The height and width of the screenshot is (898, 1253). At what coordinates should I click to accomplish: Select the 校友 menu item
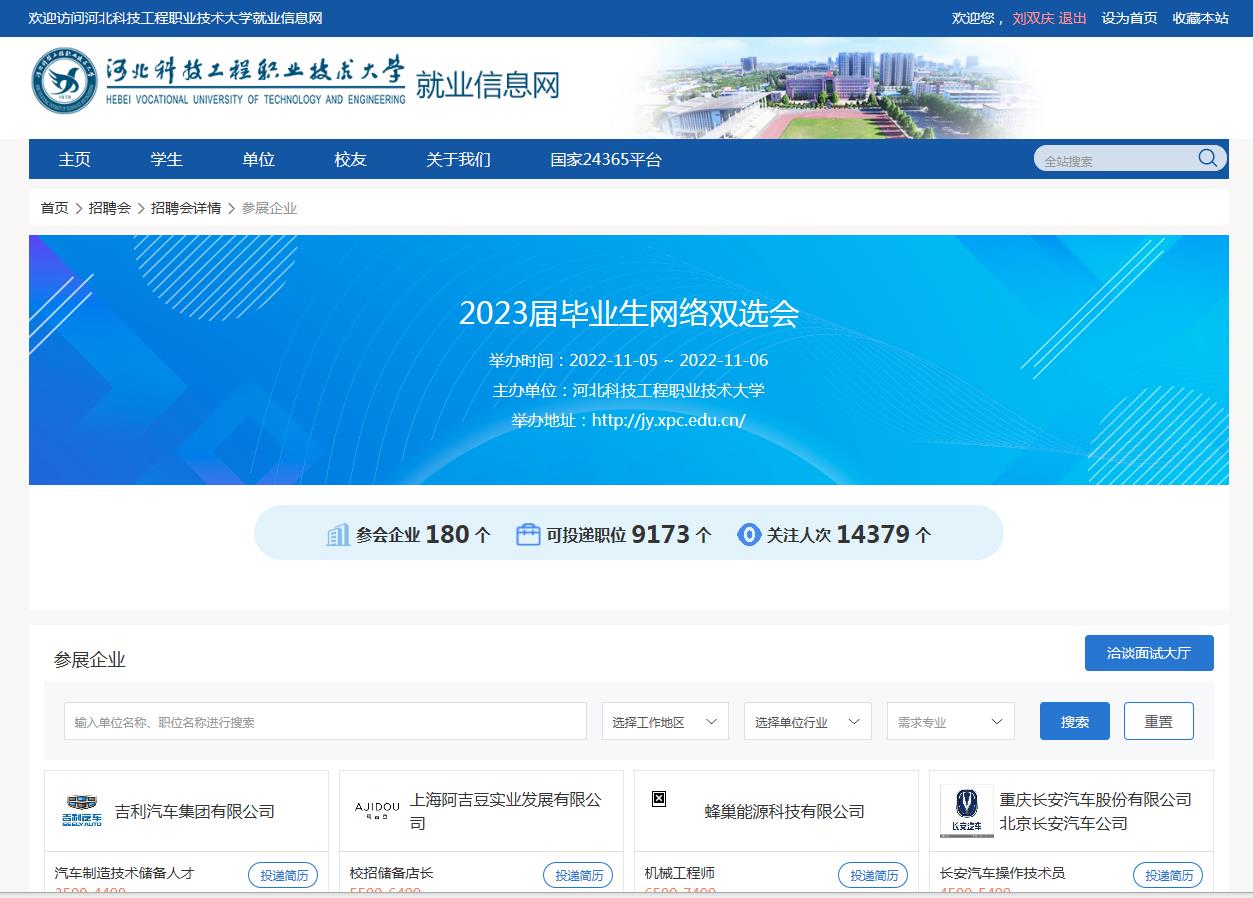coord(350,160)
